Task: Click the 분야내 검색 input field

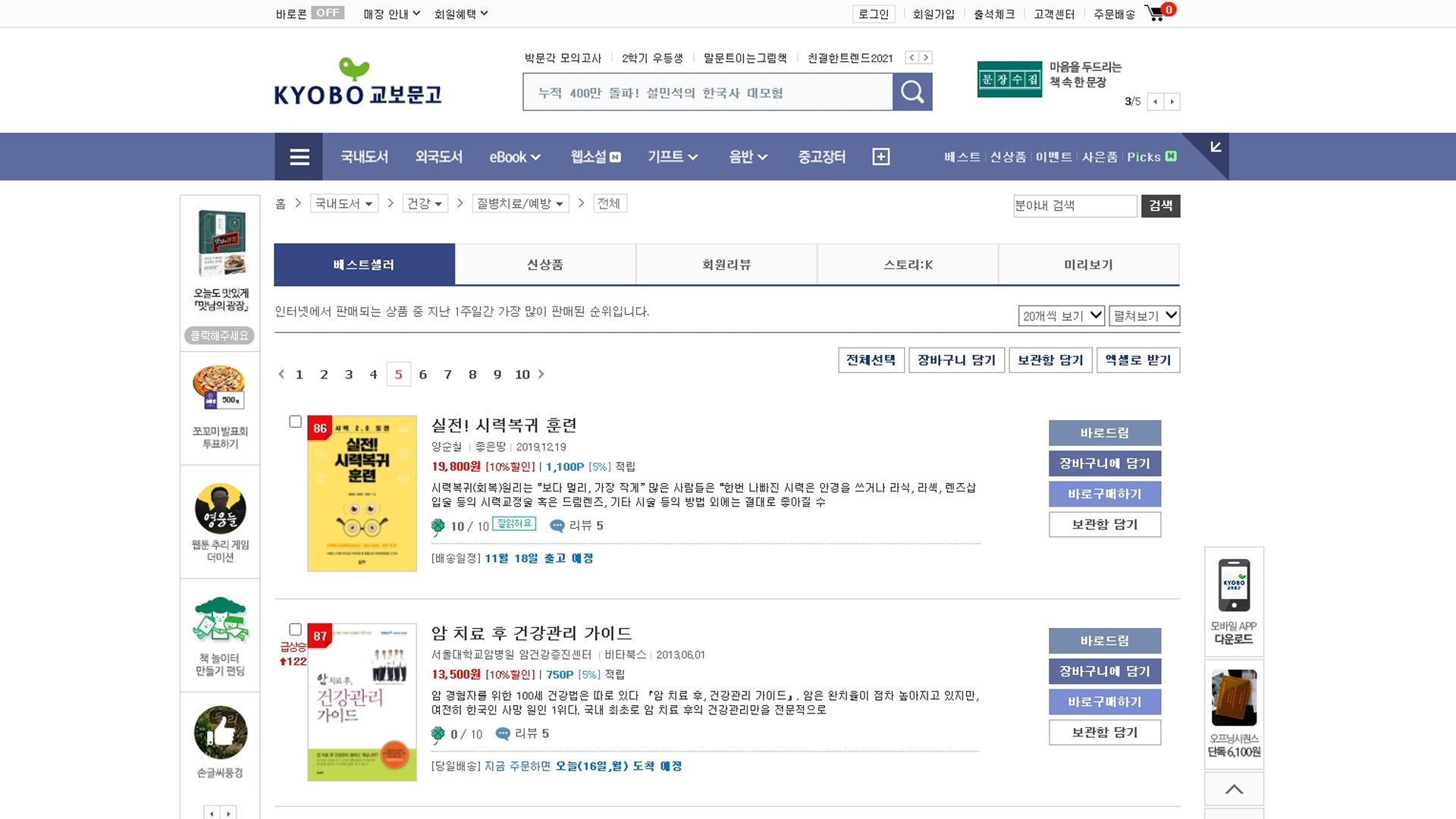Action: click(x=1074, y=206)
